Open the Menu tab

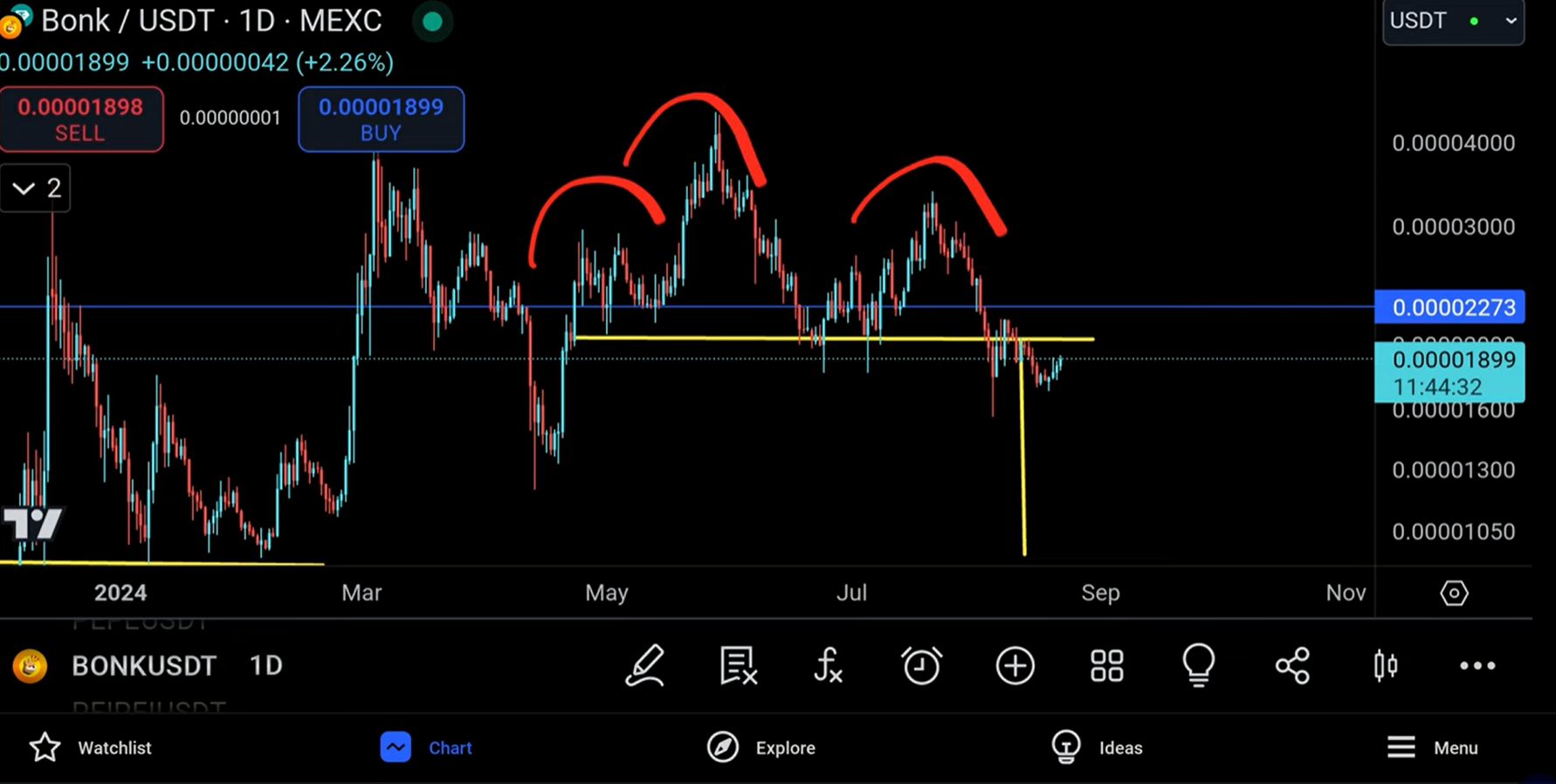pos(1432,748)
